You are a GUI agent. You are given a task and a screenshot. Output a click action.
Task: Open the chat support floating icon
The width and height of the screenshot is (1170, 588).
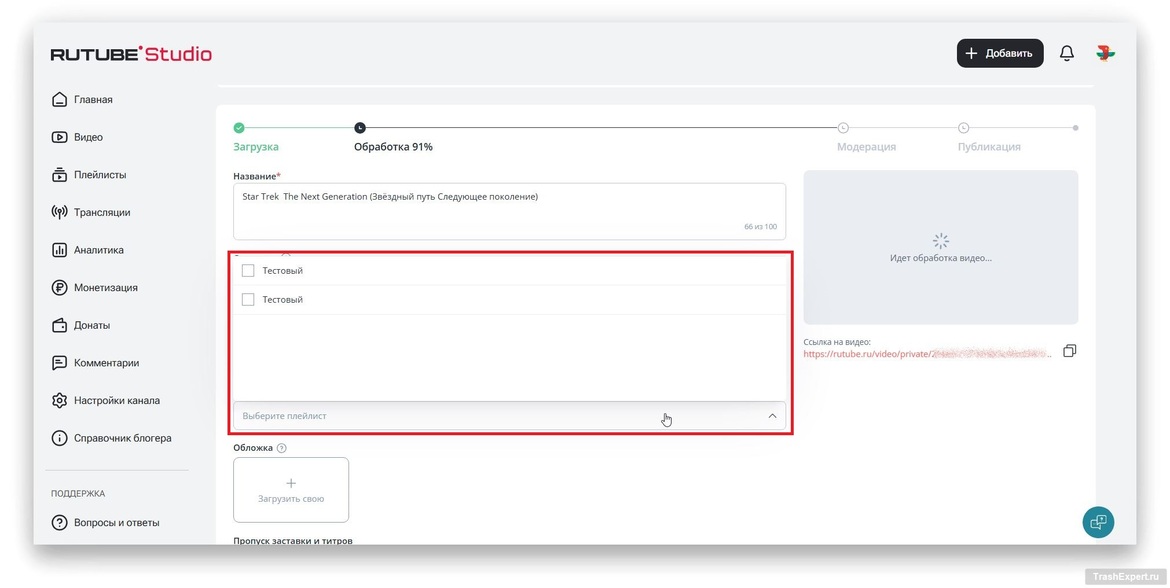pyautogui.click(x=1098, y=522)
